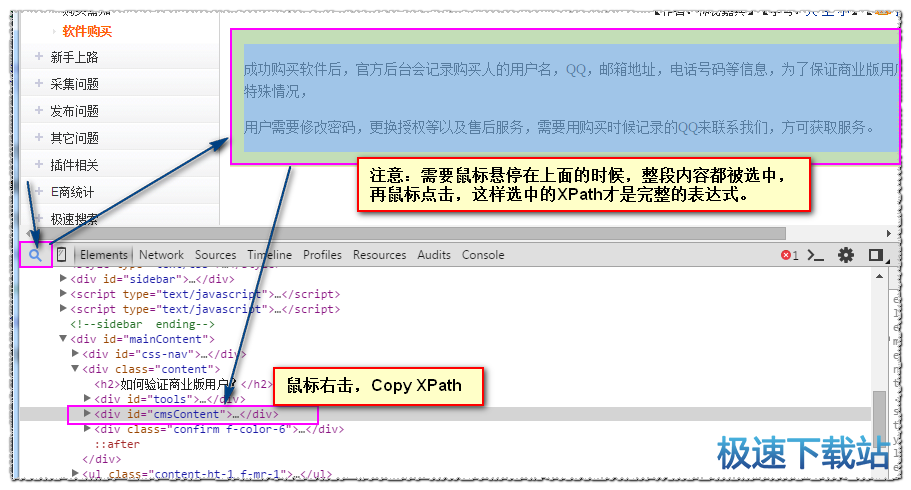Switch to the Elements tab
This screenshot has width=911, height=490.
tap(103, 255)
